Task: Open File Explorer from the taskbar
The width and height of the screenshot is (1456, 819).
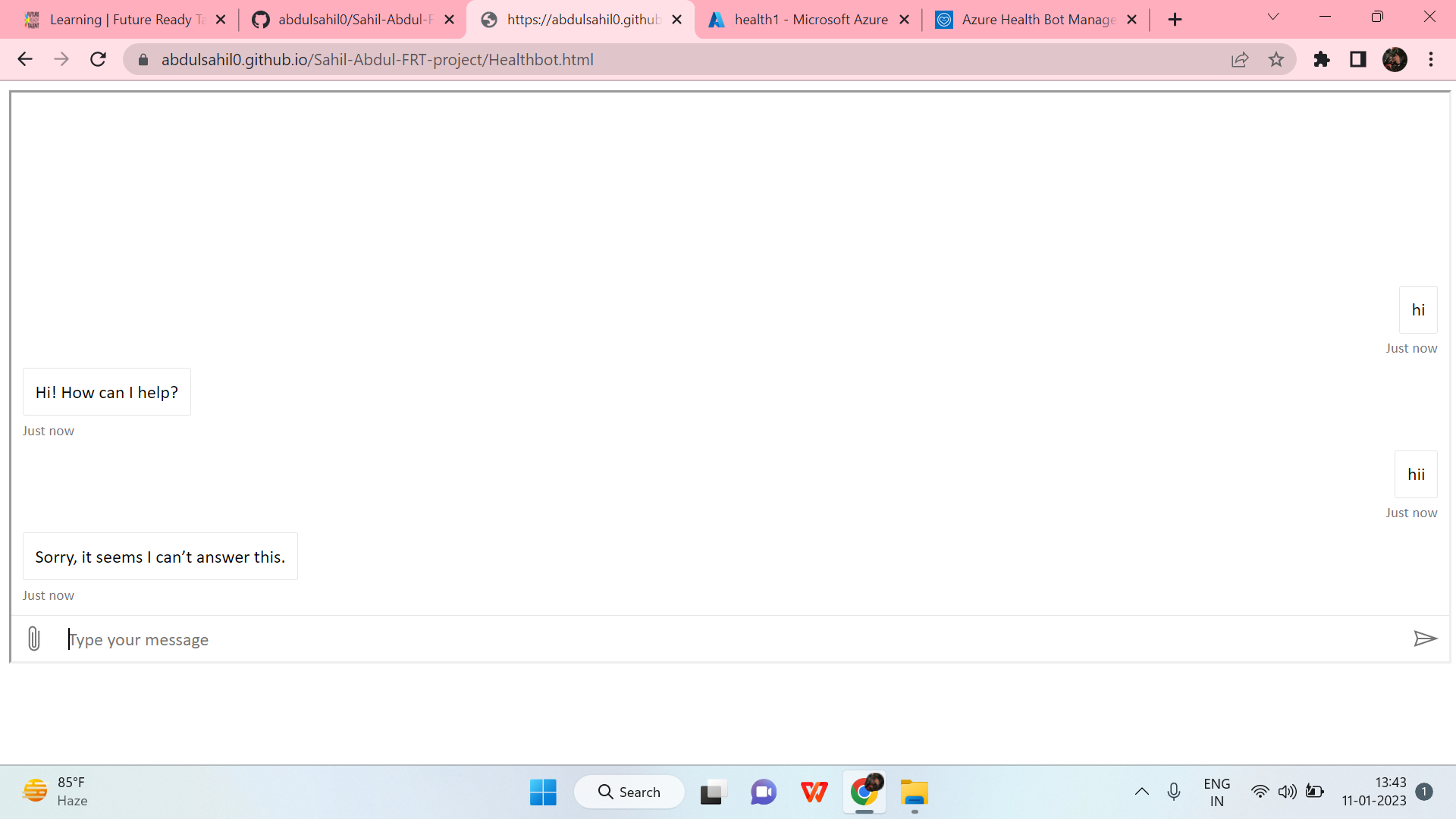Action: click(915, 792)
